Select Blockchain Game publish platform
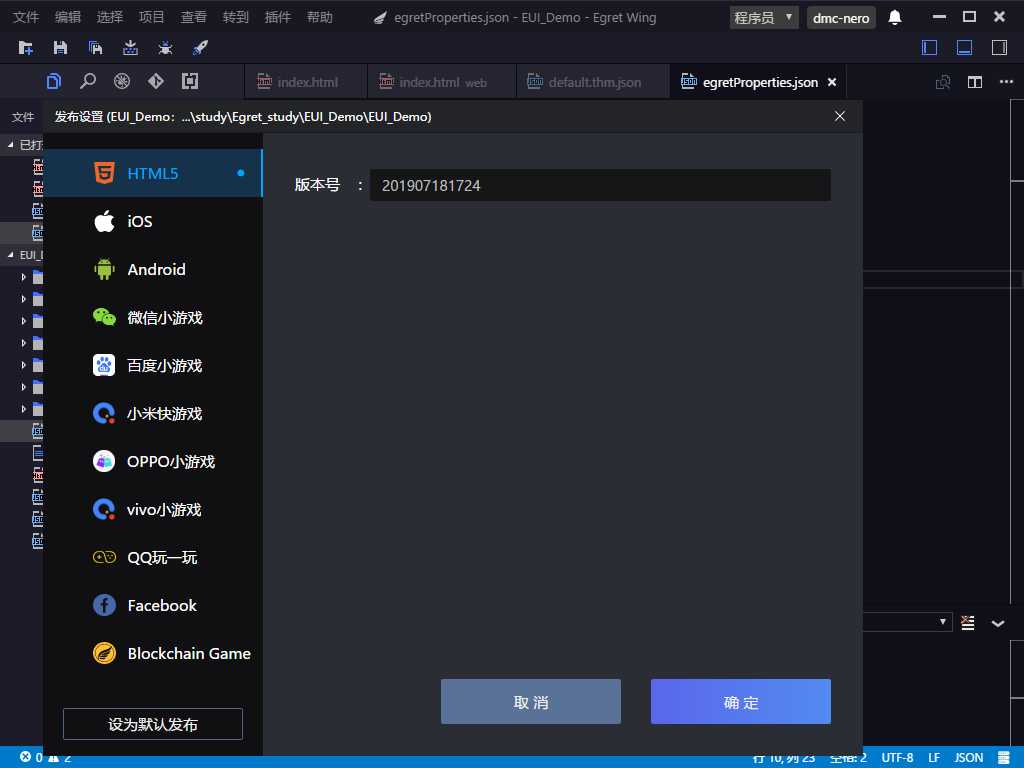This screenshot has height=768, width=1024. 153,653
